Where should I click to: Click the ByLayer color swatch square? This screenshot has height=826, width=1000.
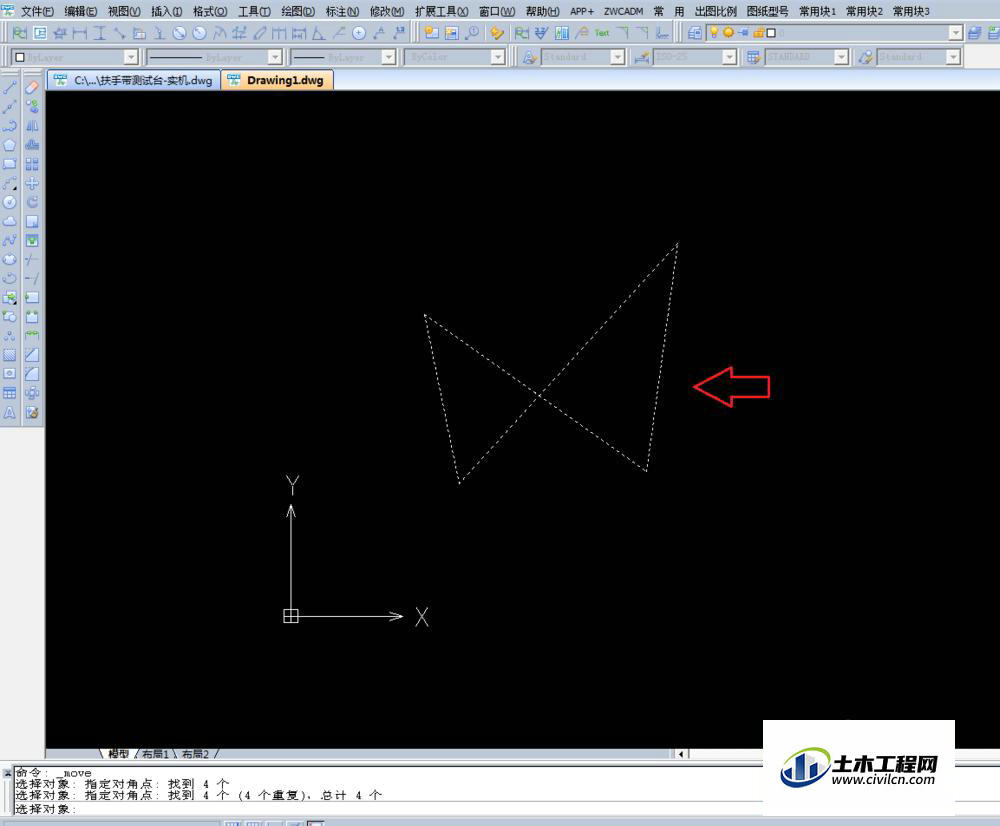[19, 57]
